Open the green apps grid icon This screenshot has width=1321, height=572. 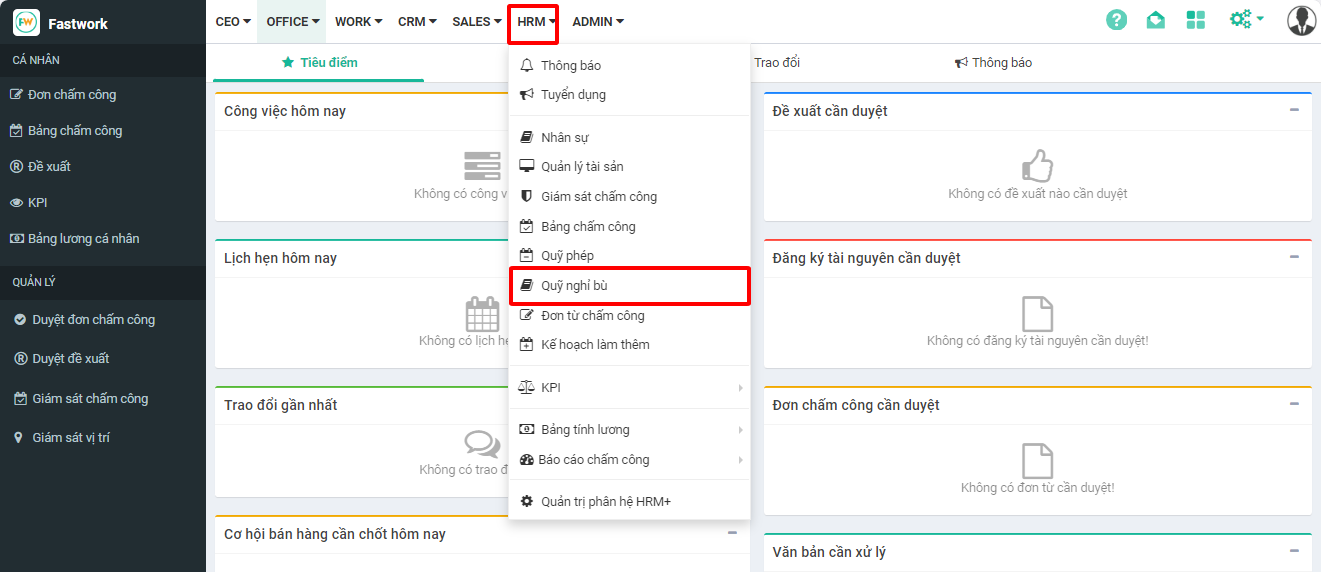tap(1195, 20)
